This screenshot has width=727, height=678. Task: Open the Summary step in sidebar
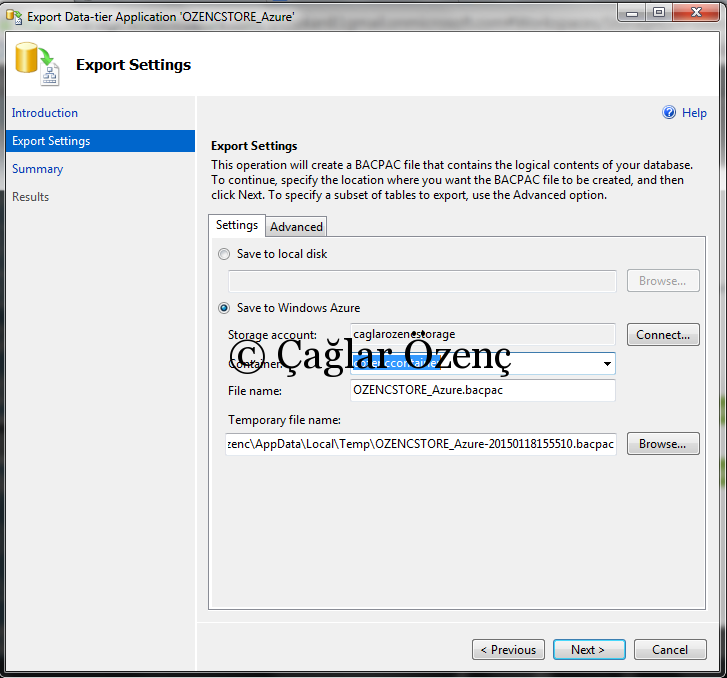pos(38,169)
